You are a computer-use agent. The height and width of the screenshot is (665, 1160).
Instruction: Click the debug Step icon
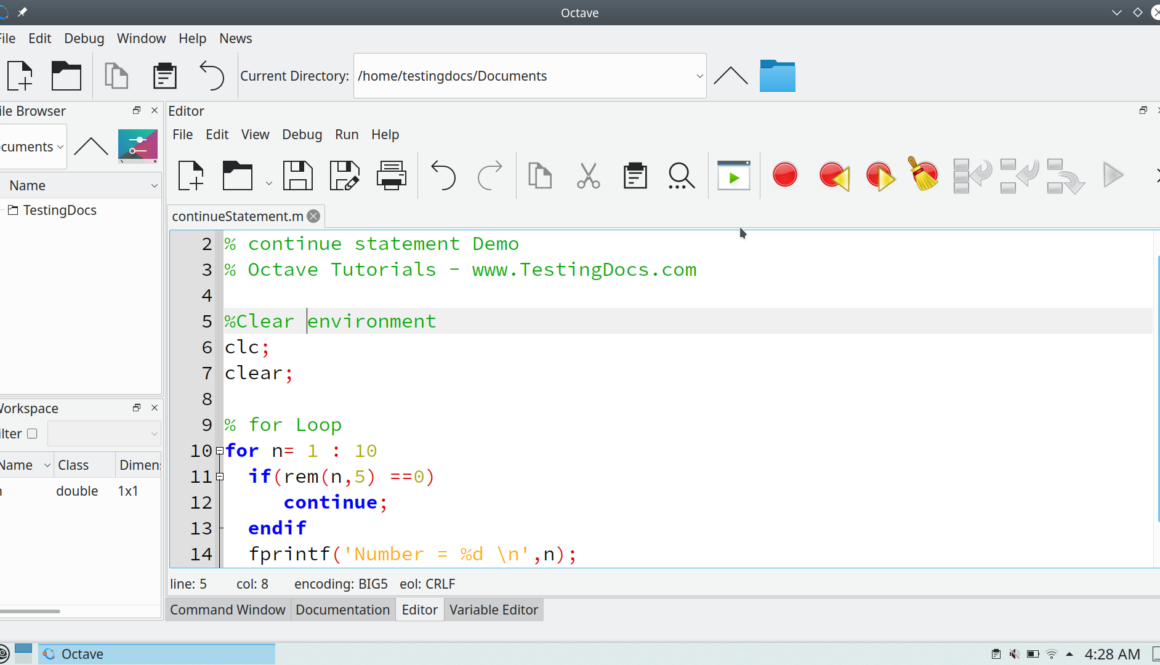[972, 176]
